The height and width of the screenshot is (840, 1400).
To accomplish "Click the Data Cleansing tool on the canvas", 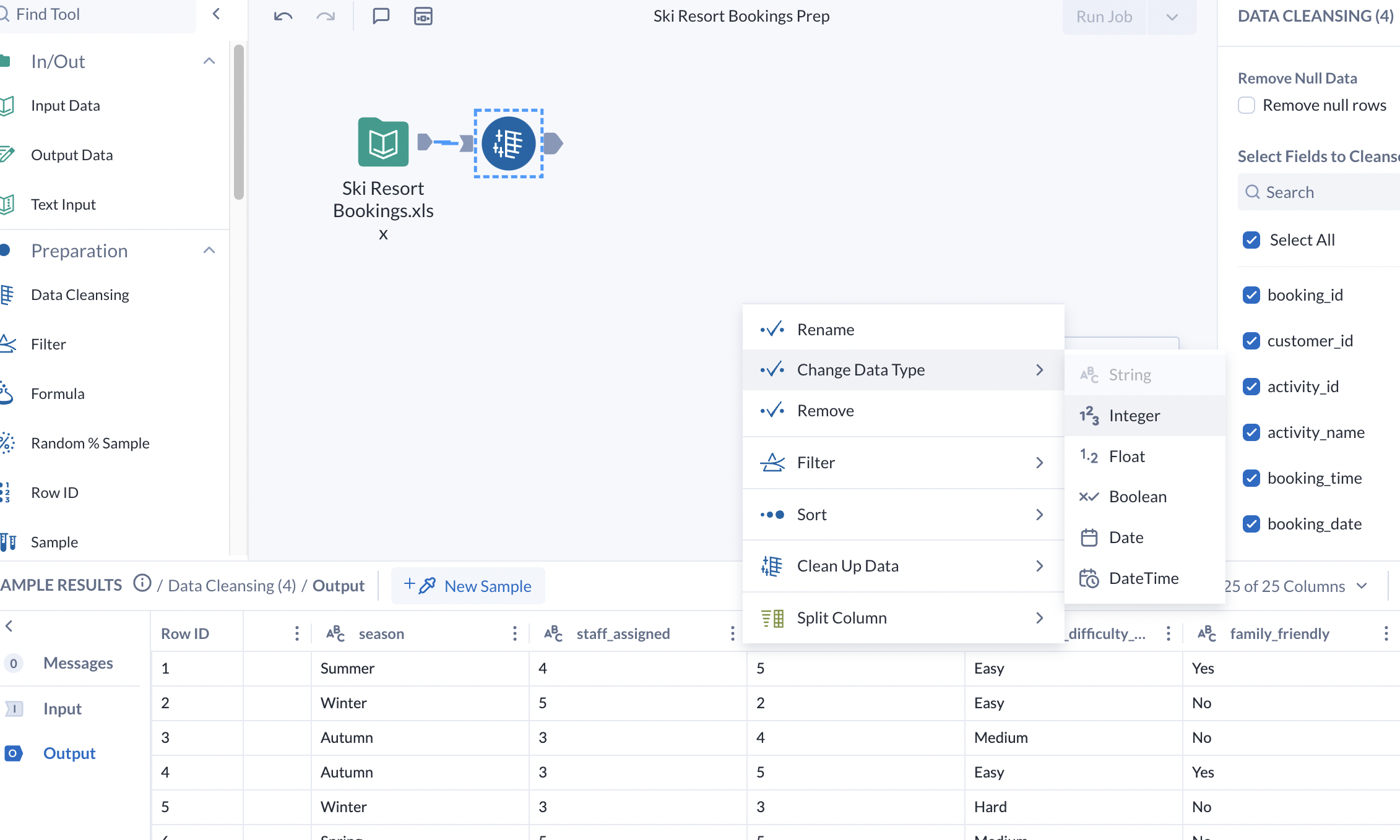I will [x=508, y=143].
